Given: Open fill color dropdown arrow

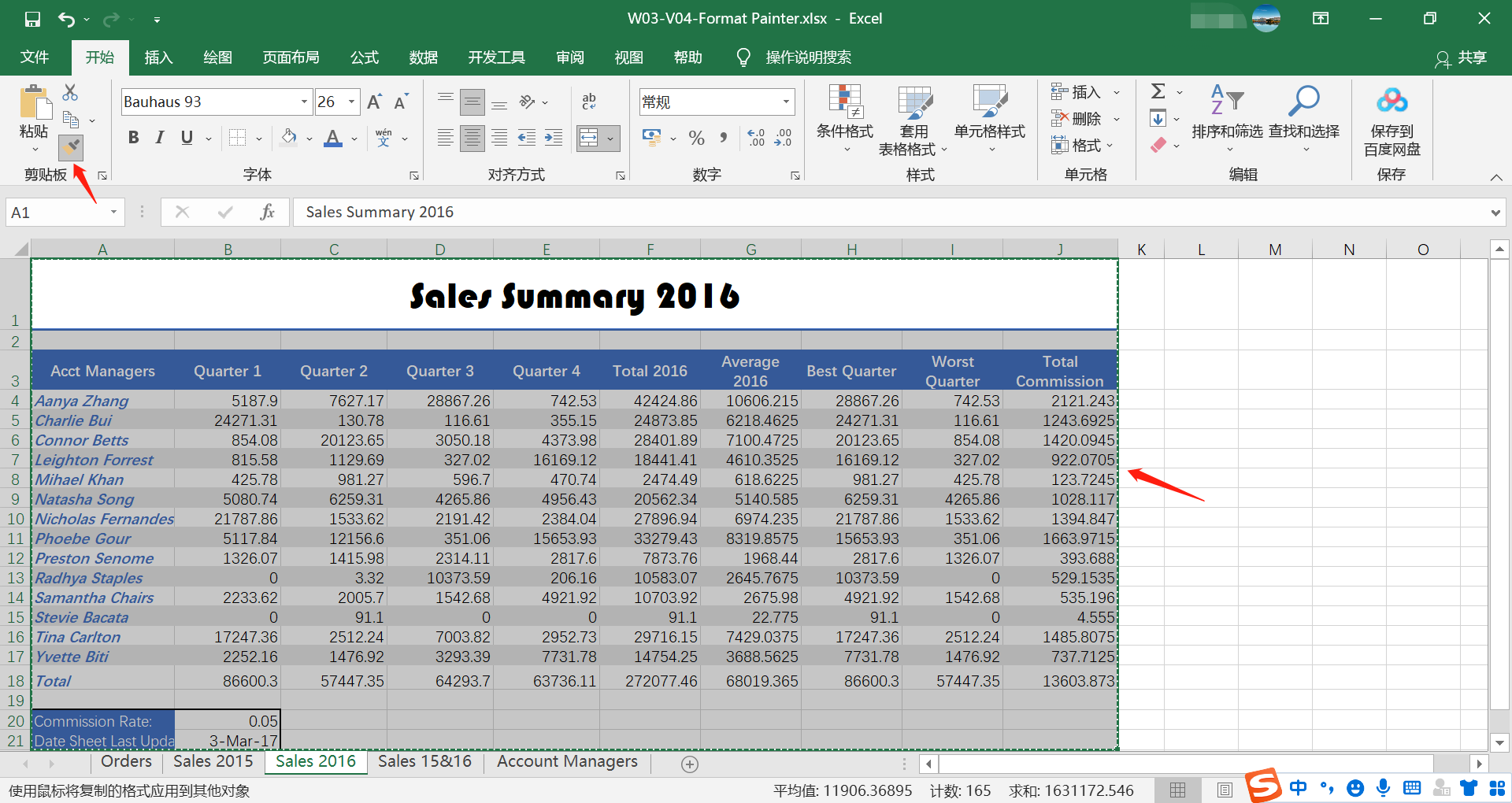Looking at the screenshot, I should coord(309,139).
